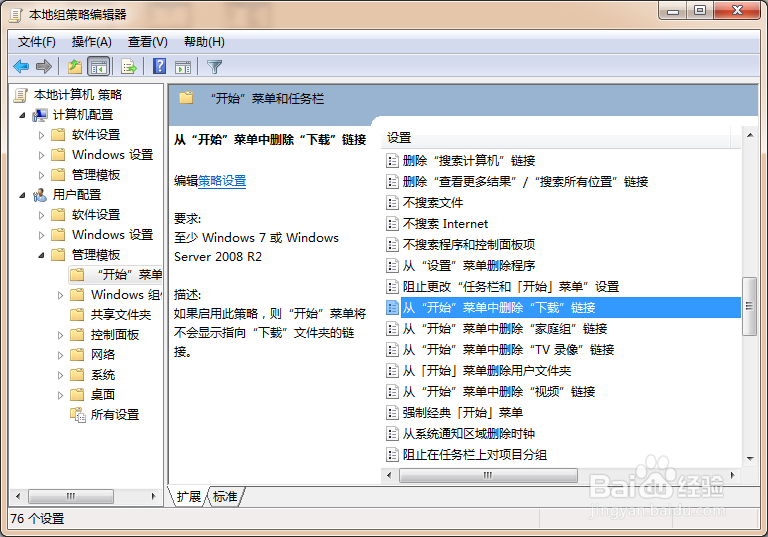
Task: Click the 所有设置 icon in the tree
Action: [77, 415]
